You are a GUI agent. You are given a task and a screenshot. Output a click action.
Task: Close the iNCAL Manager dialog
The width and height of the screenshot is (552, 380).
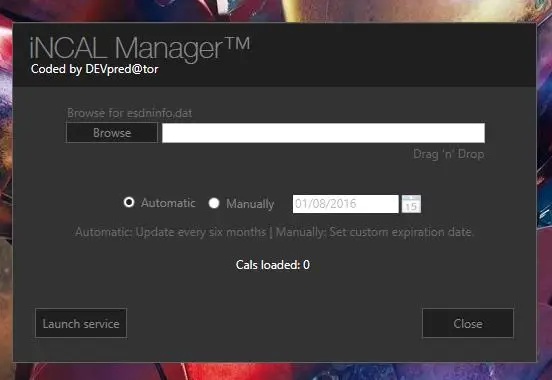point(468,323)
